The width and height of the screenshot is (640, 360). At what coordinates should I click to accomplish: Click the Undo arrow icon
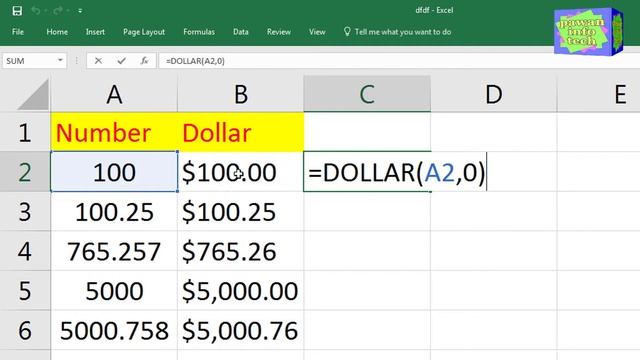pos(36,10)
